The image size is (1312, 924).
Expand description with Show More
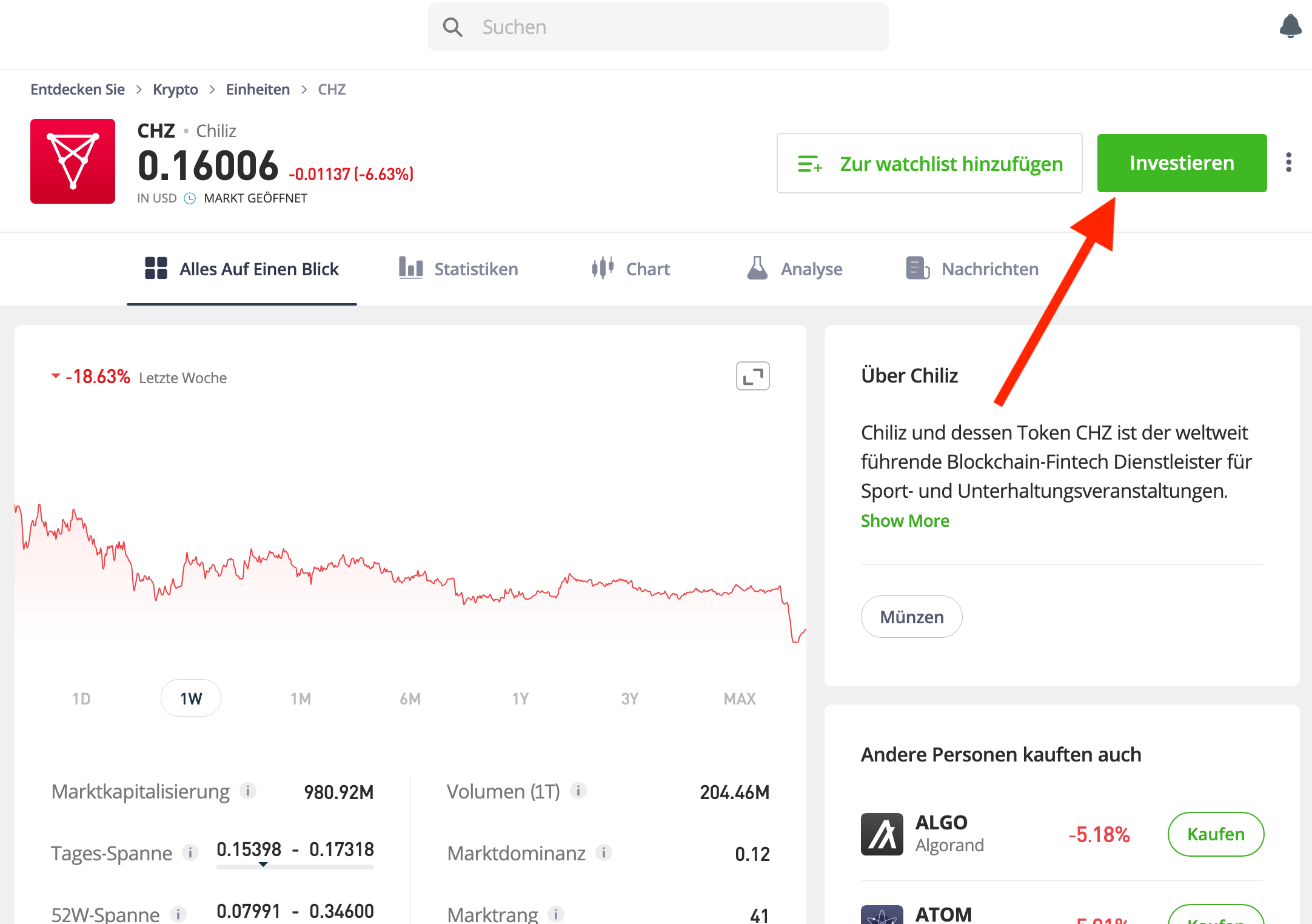point(905,521)
